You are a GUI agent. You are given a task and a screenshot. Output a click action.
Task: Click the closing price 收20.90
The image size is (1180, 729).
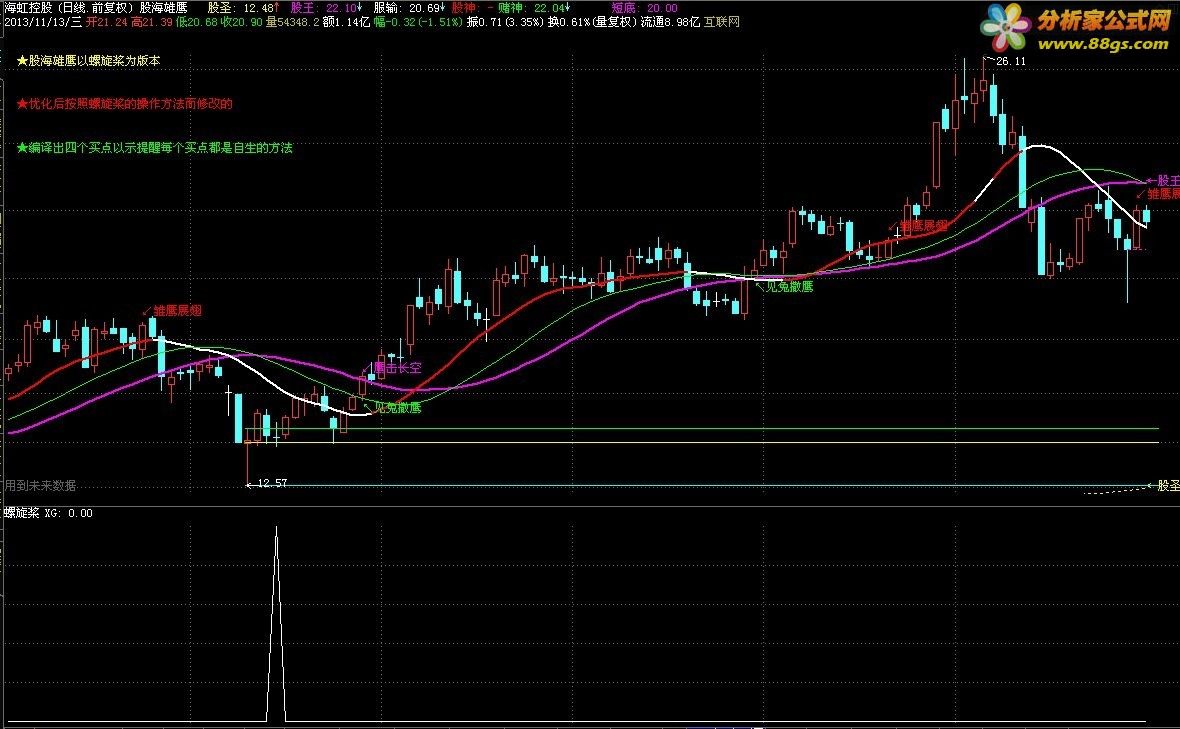point(241,22)
